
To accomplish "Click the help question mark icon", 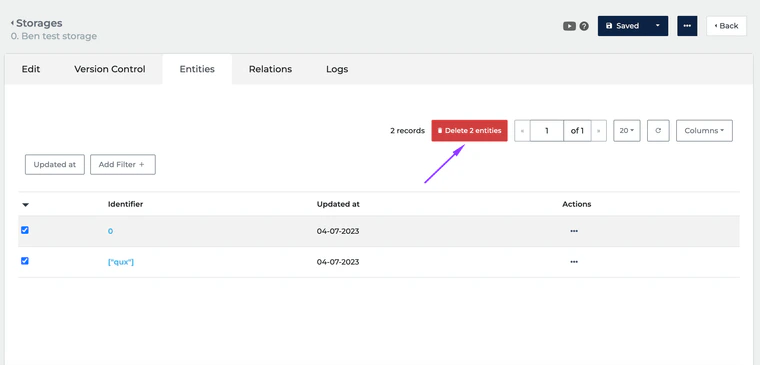I will coord(584,26).
